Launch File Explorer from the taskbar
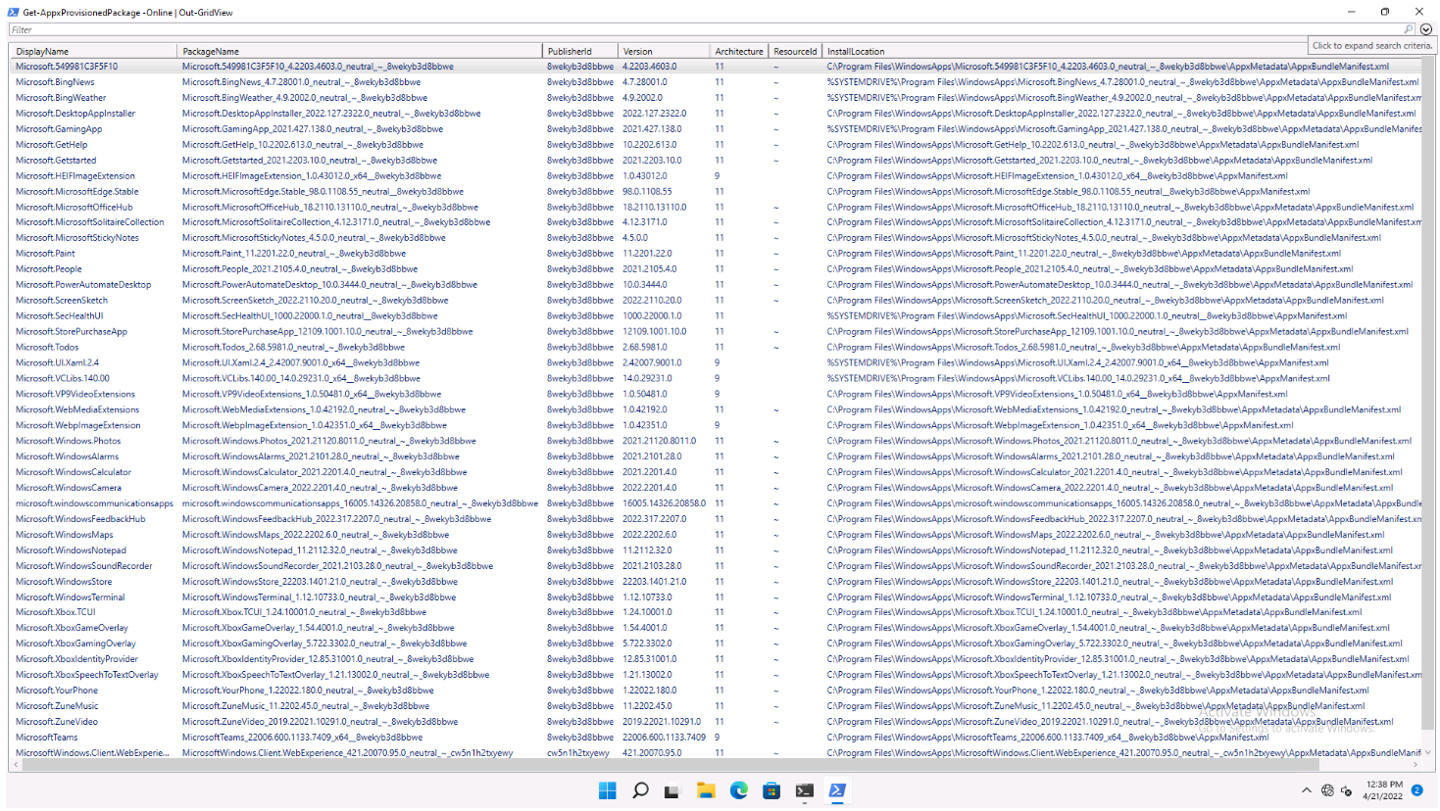 click(x=706, y=791)
